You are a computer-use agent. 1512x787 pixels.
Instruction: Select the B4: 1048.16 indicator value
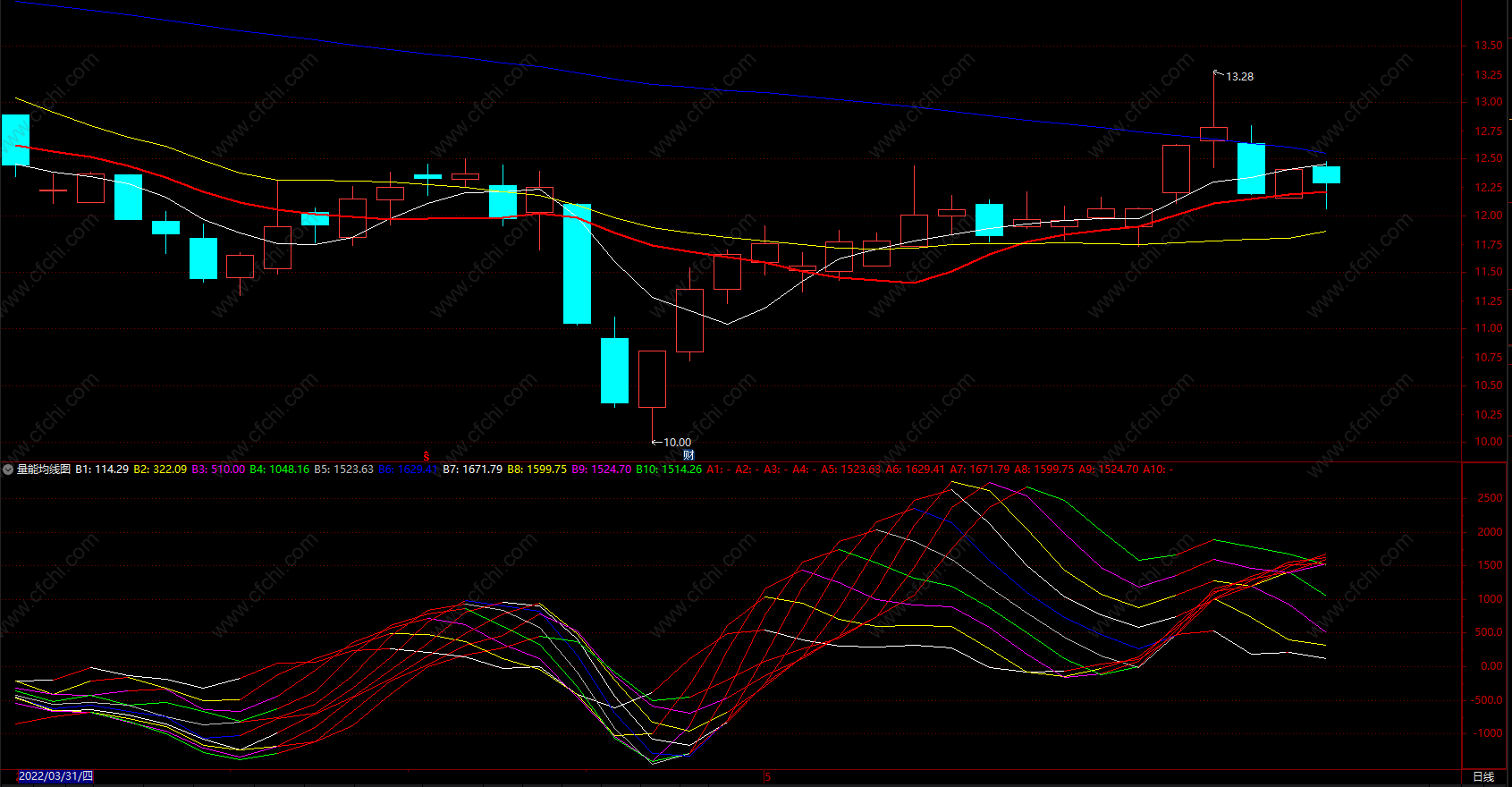(x=280, y=470)
